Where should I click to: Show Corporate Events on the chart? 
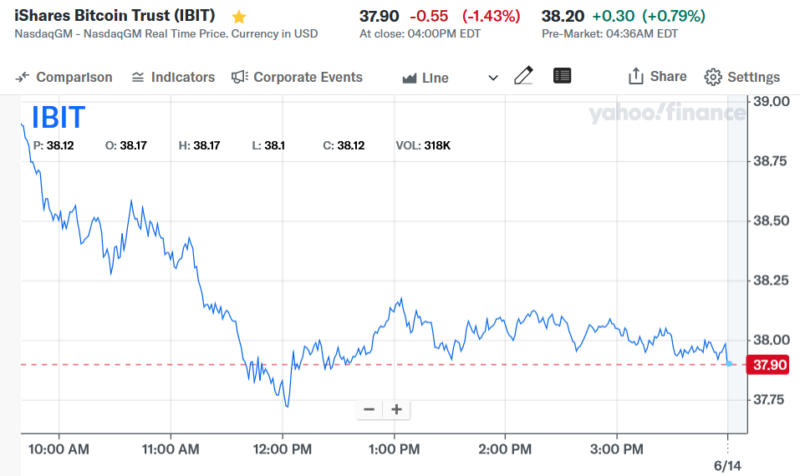point(296,77)
